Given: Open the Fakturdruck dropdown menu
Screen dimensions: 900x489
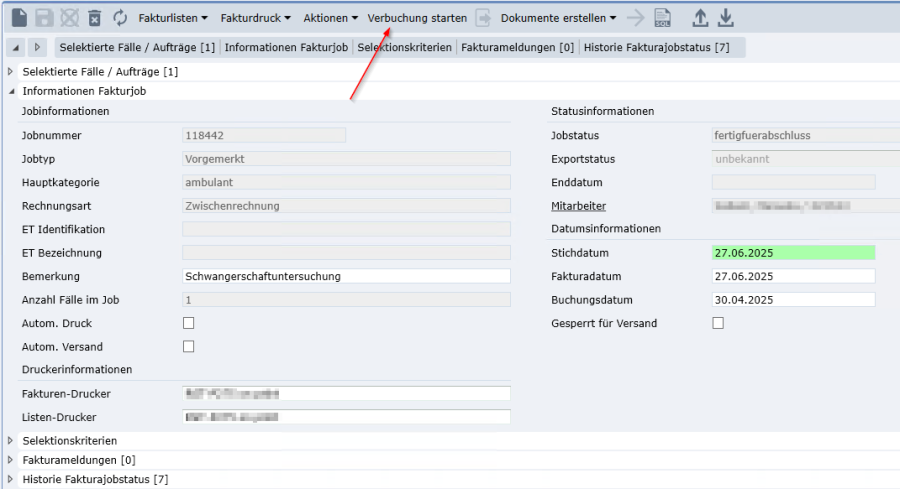Looking at the screenshot, I should 255,18.
